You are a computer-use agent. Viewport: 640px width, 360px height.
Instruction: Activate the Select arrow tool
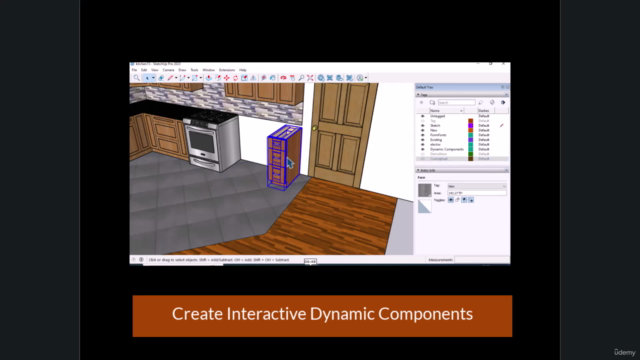pos(147,78)
